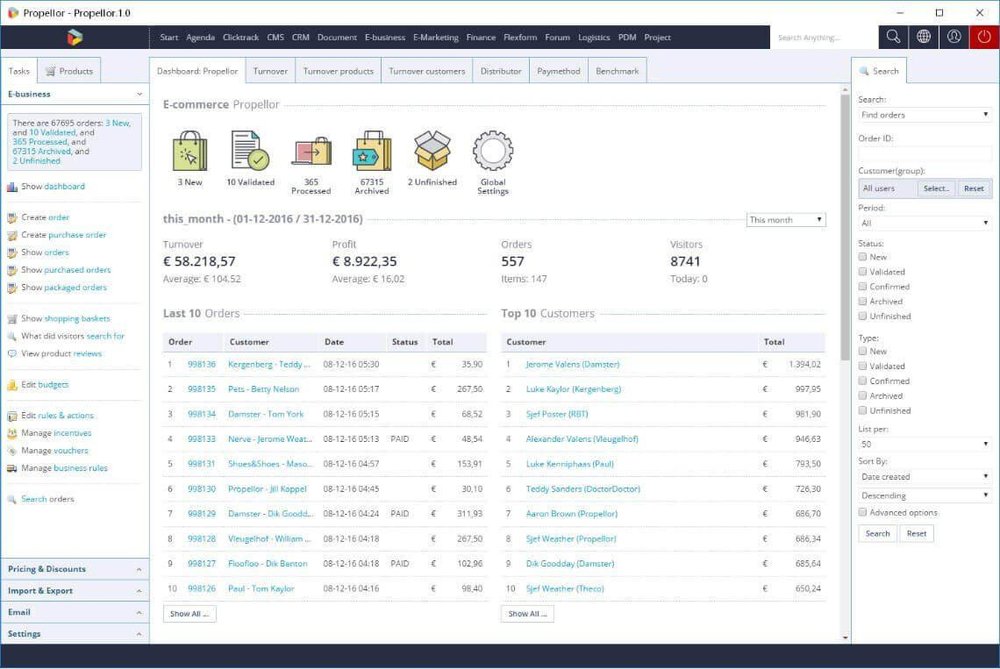Open the Find orders search dropdown
This screenshot has width=1000, height=669.
click(x=924, y=115)
